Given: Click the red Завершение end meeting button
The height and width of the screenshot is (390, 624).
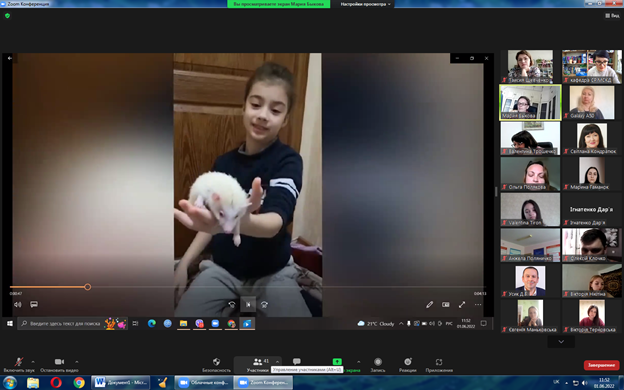Looking at the screenshot, I should tap(601, 365).
